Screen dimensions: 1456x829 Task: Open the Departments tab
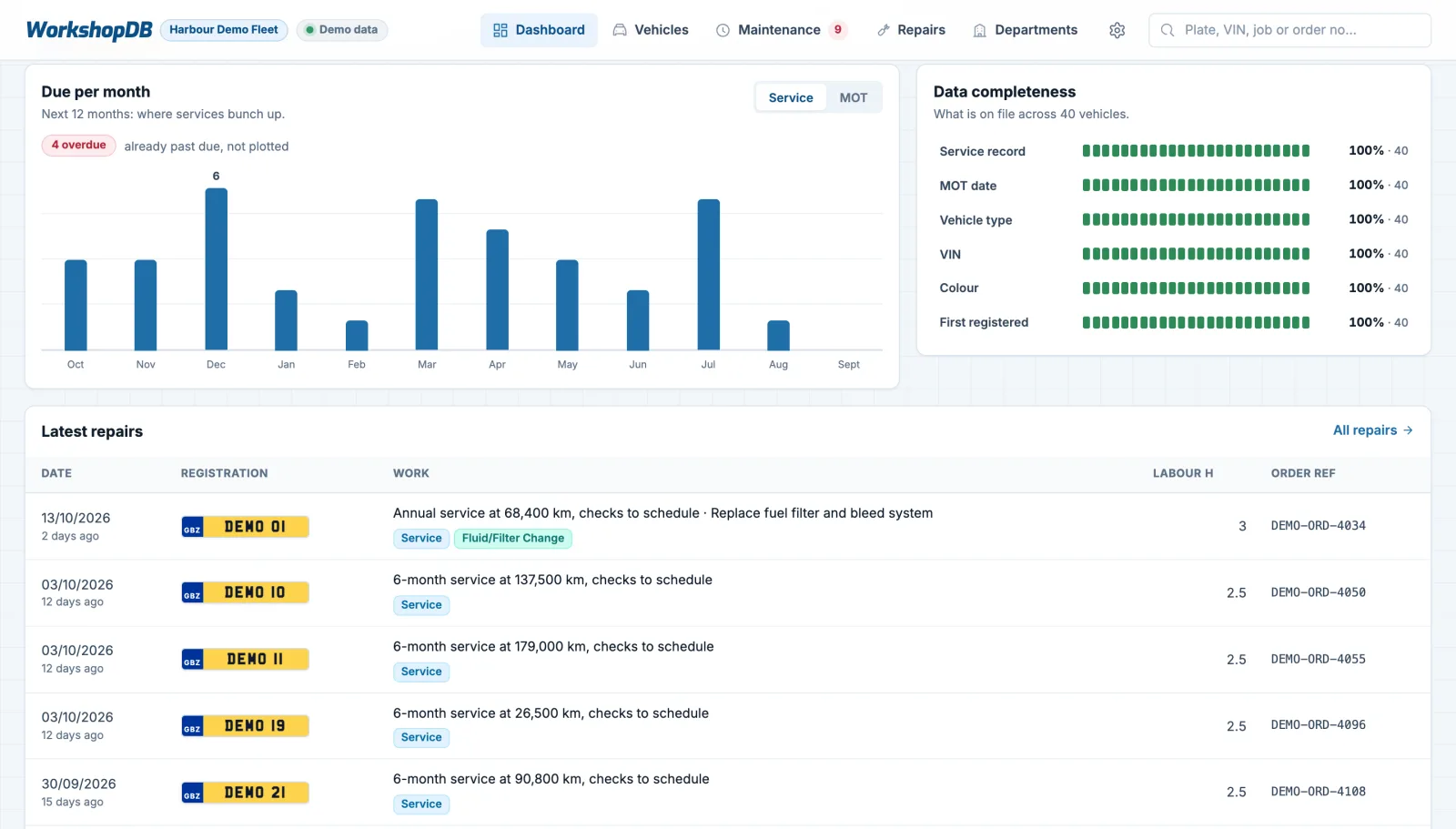(x=1026, y=30)
